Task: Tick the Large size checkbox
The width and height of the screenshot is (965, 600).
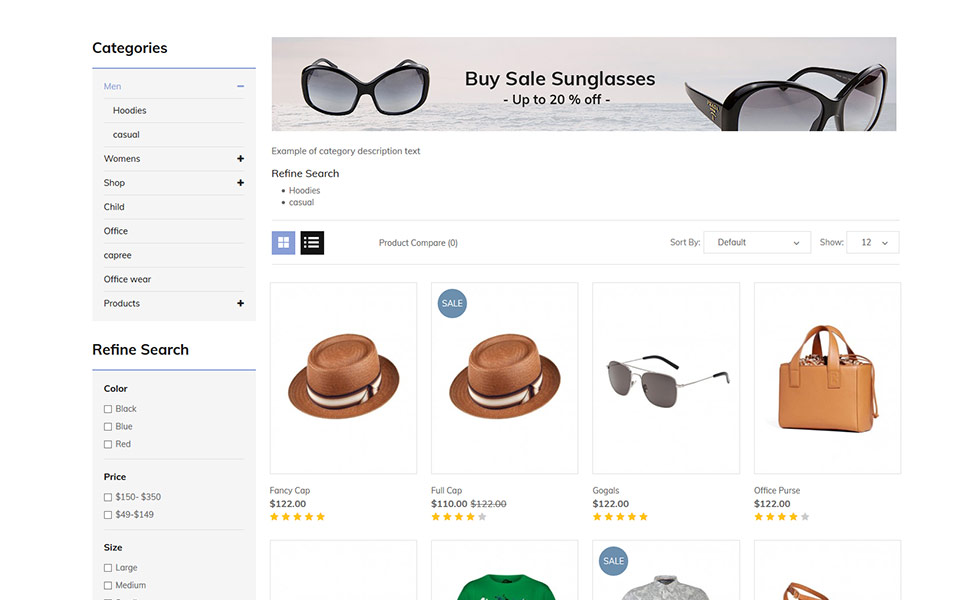Action: click(x=108, y=567)
